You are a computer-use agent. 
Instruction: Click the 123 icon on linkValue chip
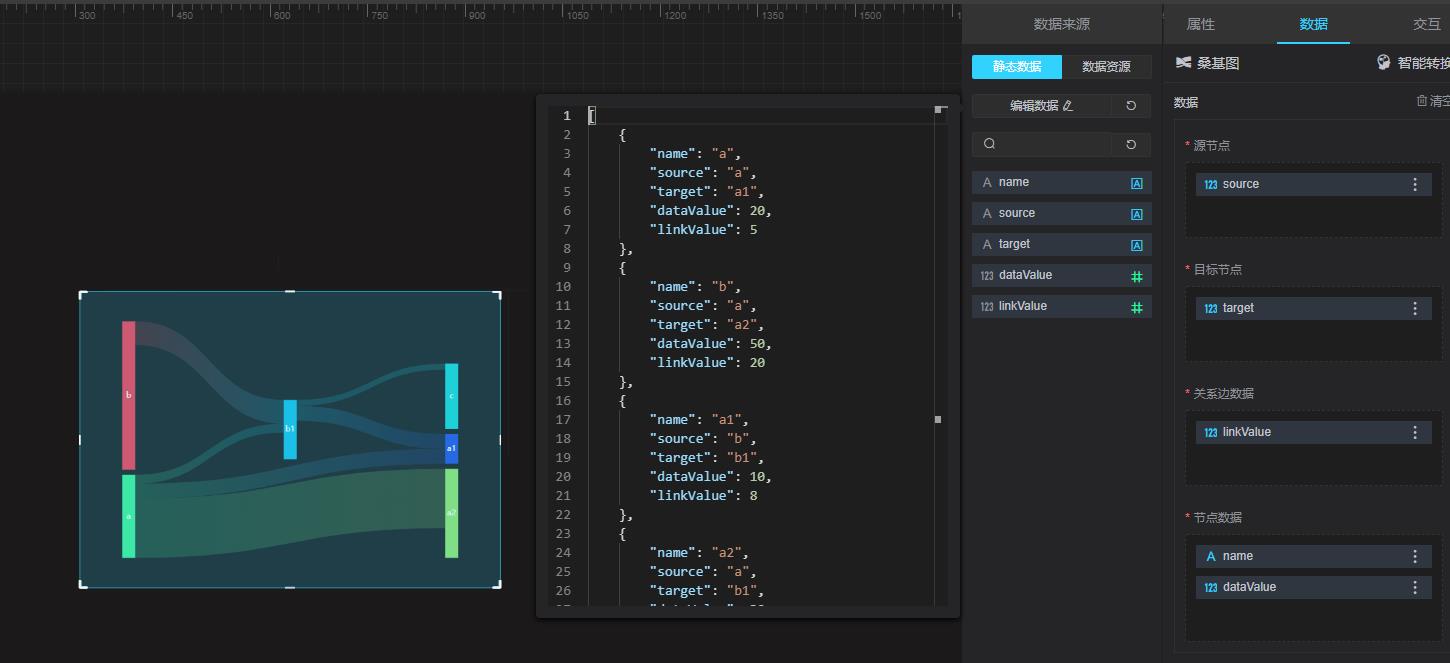point(1211,433)
